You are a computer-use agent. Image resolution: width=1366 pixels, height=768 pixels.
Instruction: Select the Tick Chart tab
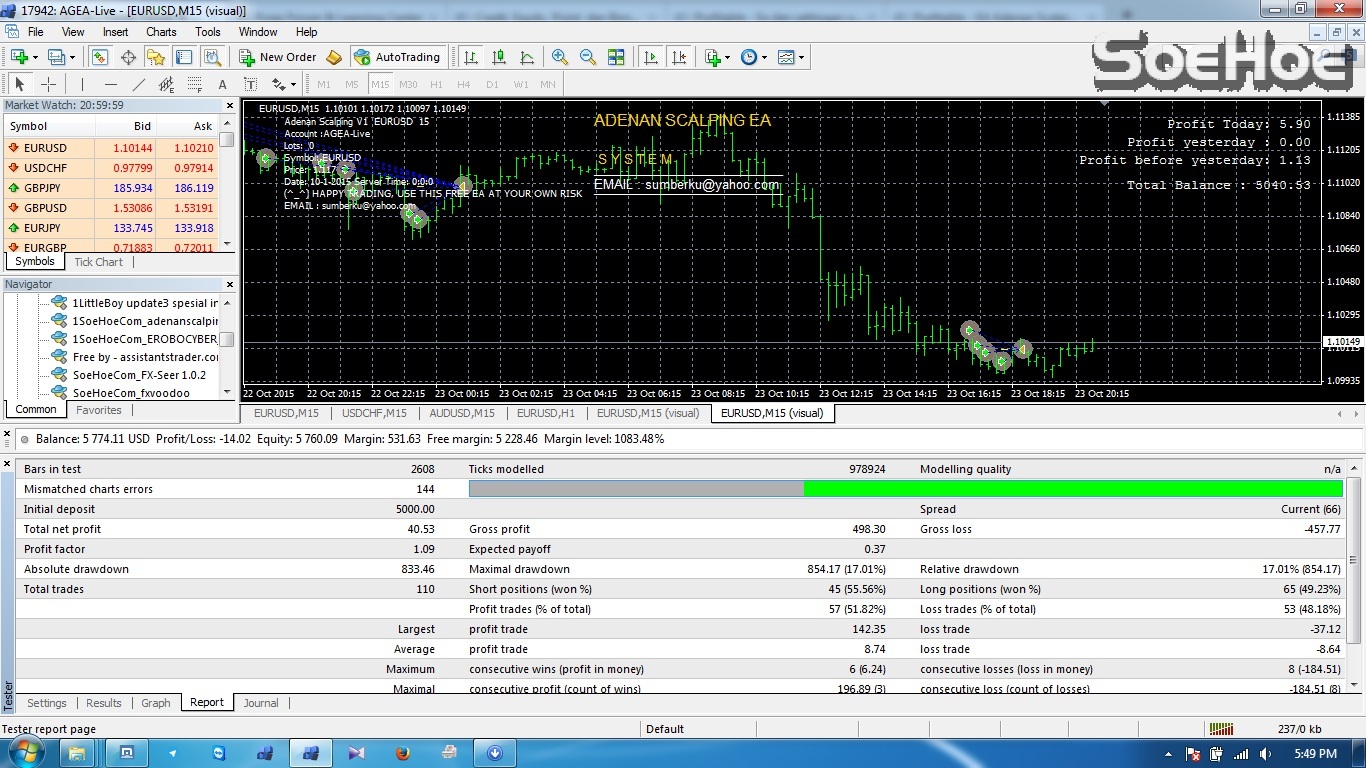point(98,262)
